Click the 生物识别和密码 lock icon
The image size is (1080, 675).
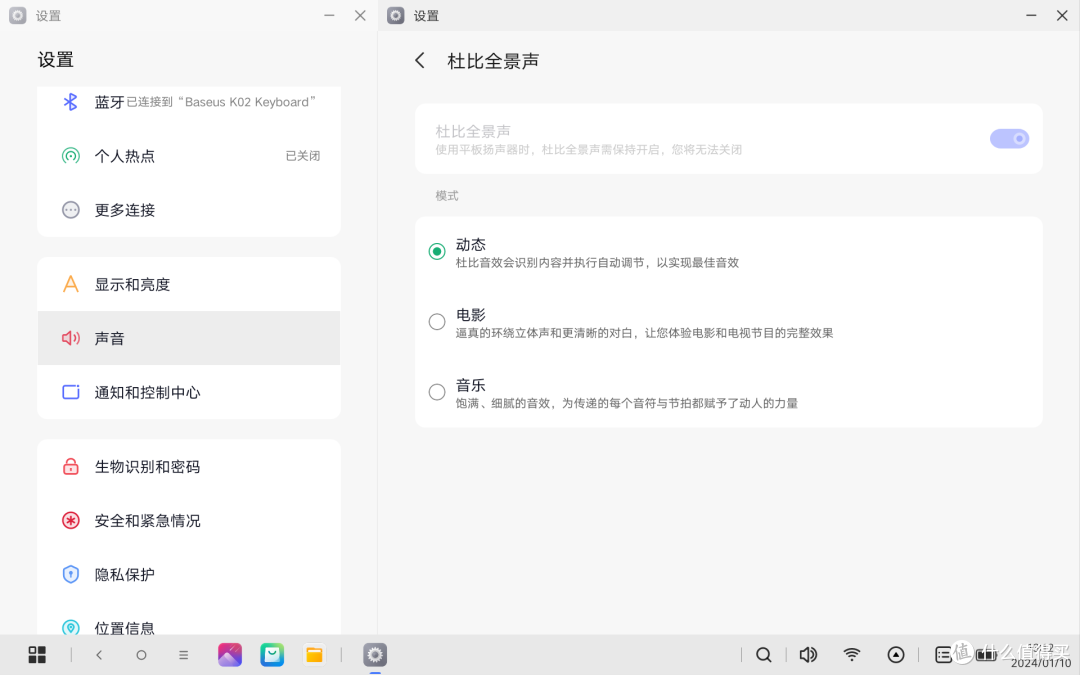(x=70, y=466)
